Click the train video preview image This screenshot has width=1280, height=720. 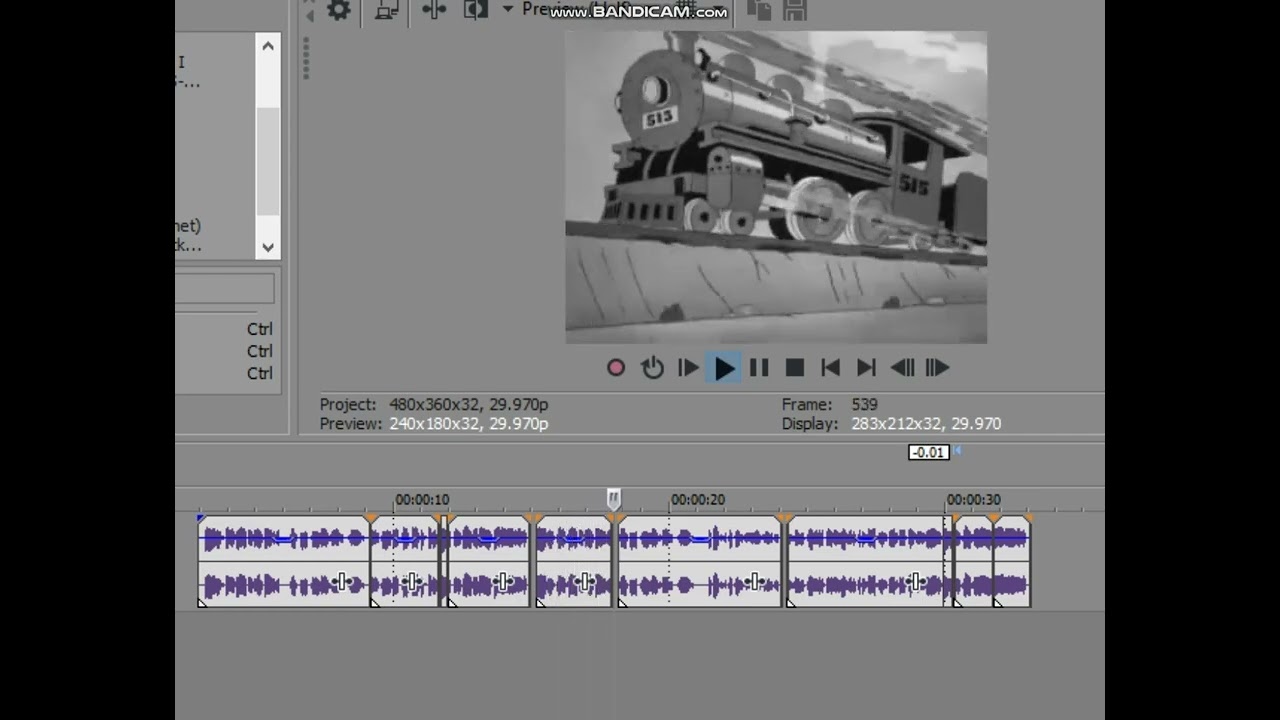(x=776, y=187)
